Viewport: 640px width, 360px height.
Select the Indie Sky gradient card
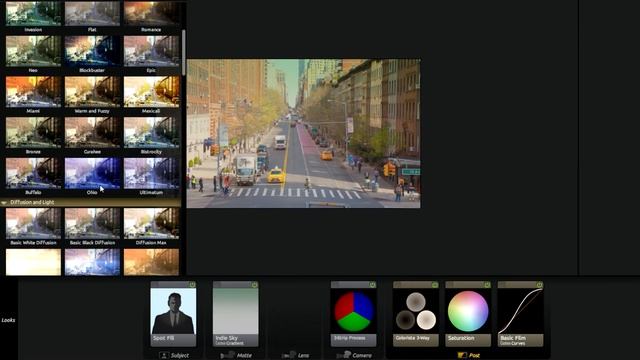pos(236,314)
